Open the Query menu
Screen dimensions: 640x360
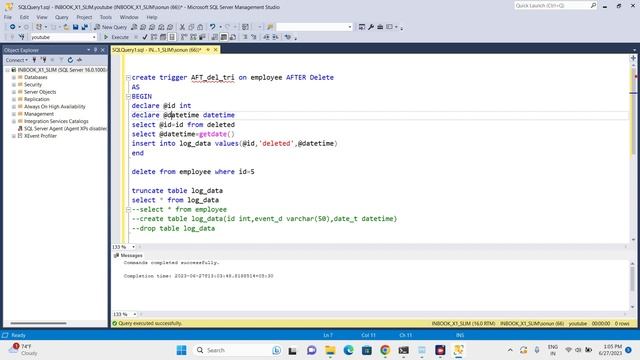(62, 17)
